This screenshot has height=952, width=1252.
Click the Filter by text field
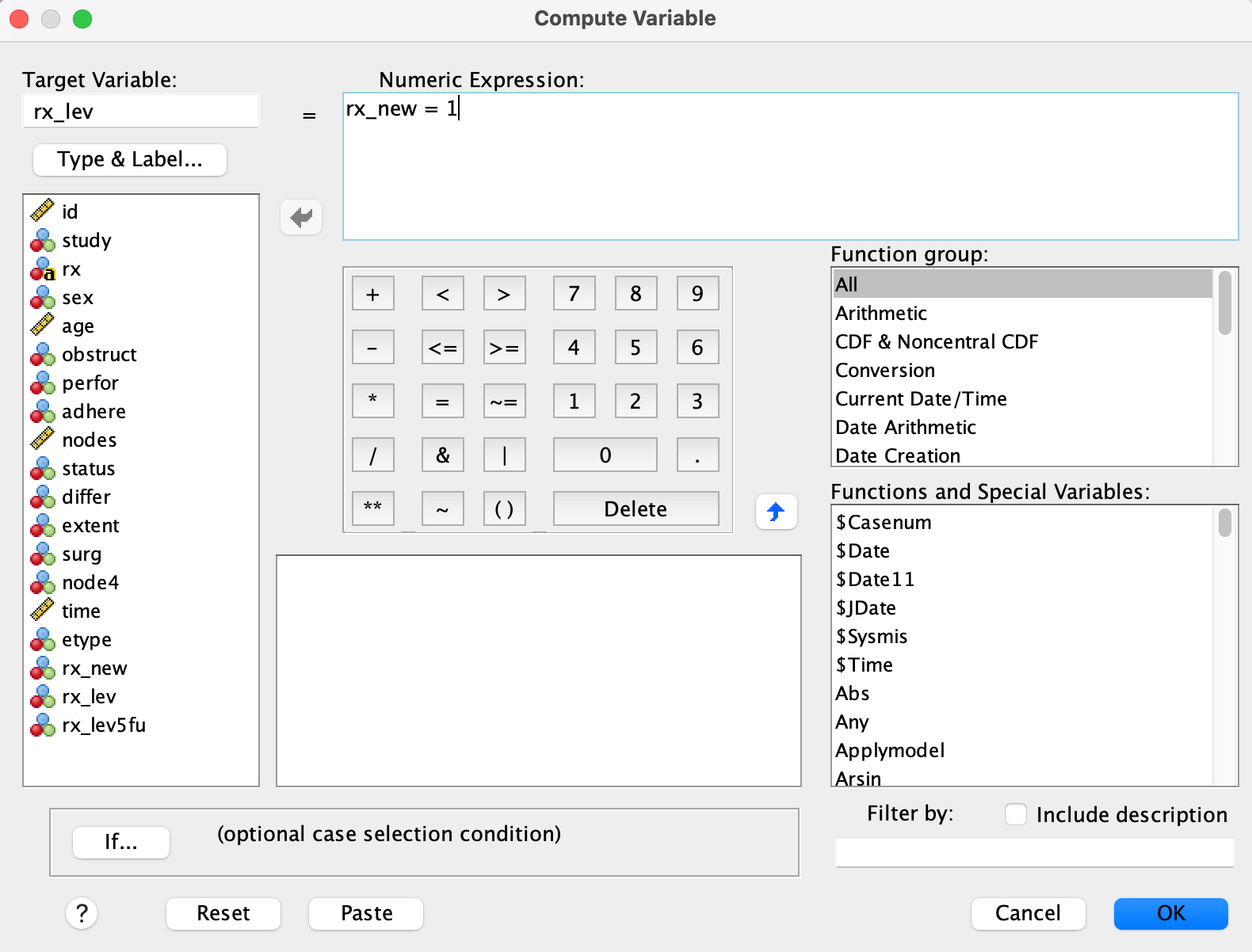pyautogui.click(x=1034, y=853)
